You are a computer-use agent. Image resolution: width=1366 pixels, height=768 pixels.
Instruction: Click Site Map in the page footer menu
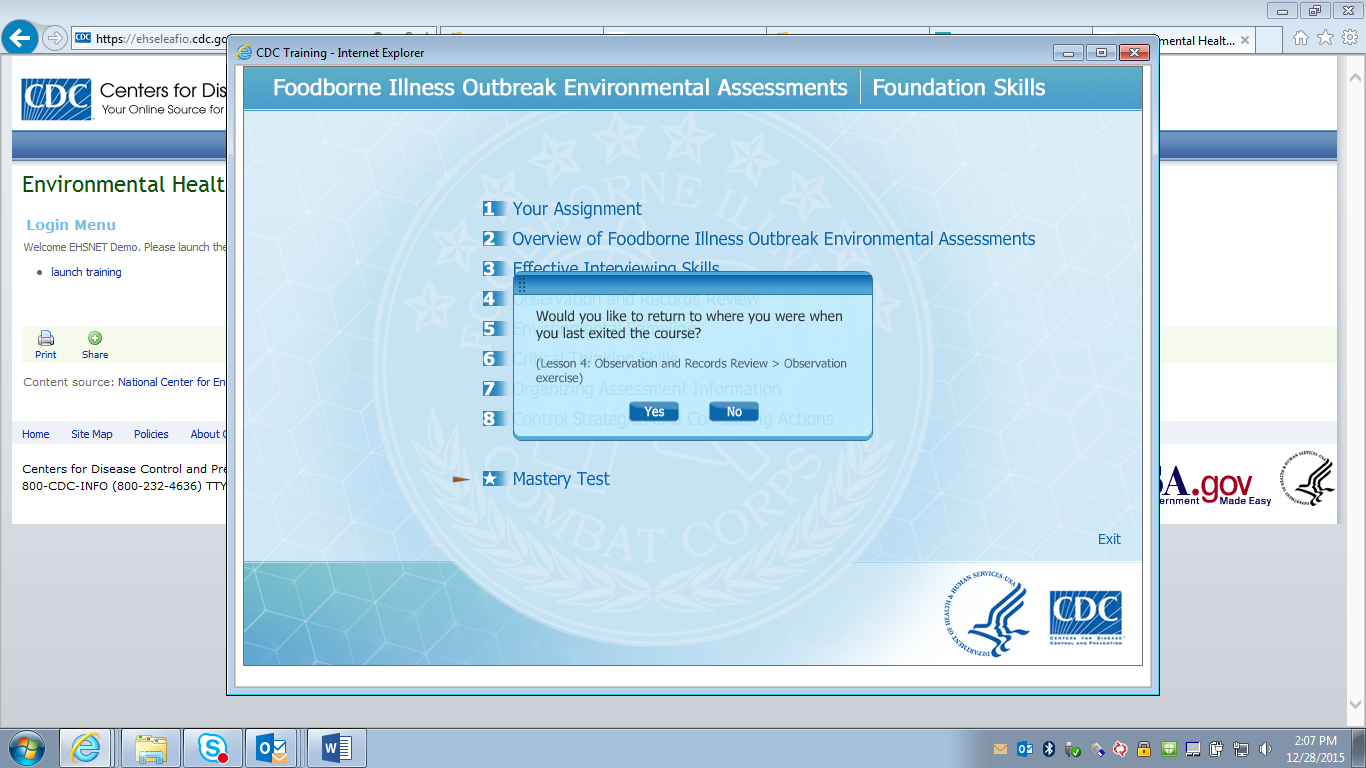[92, 434]
